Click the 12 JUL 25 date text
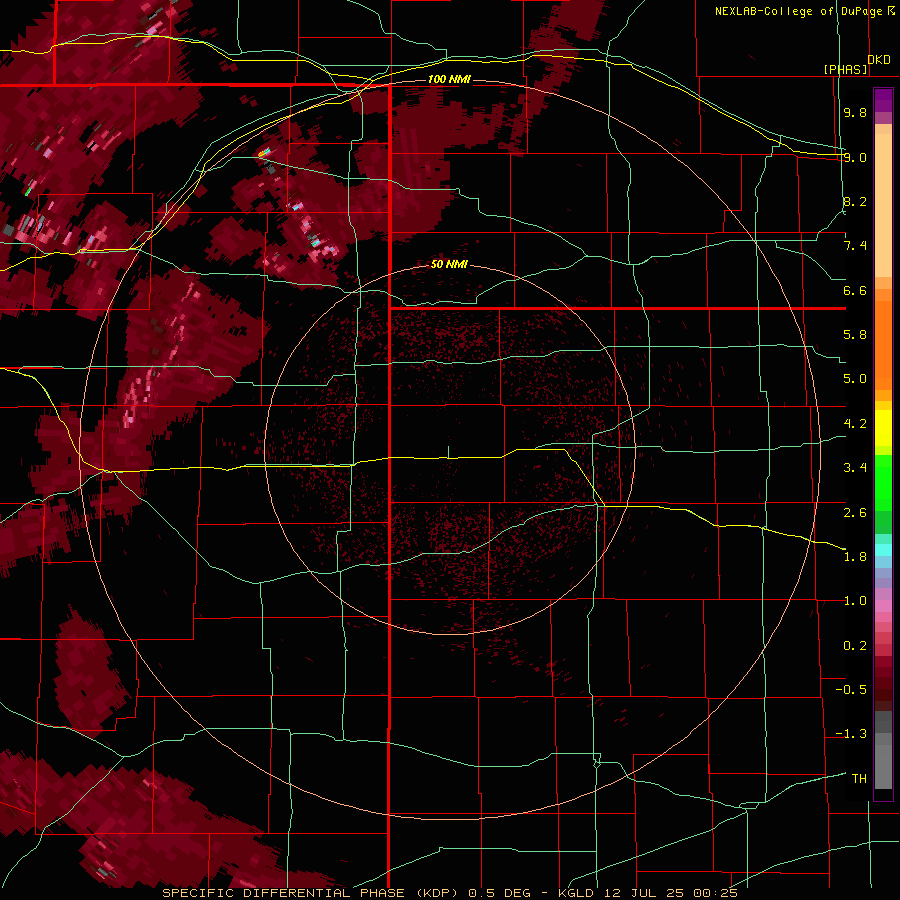900x900 pixels. tap(643, 893)
